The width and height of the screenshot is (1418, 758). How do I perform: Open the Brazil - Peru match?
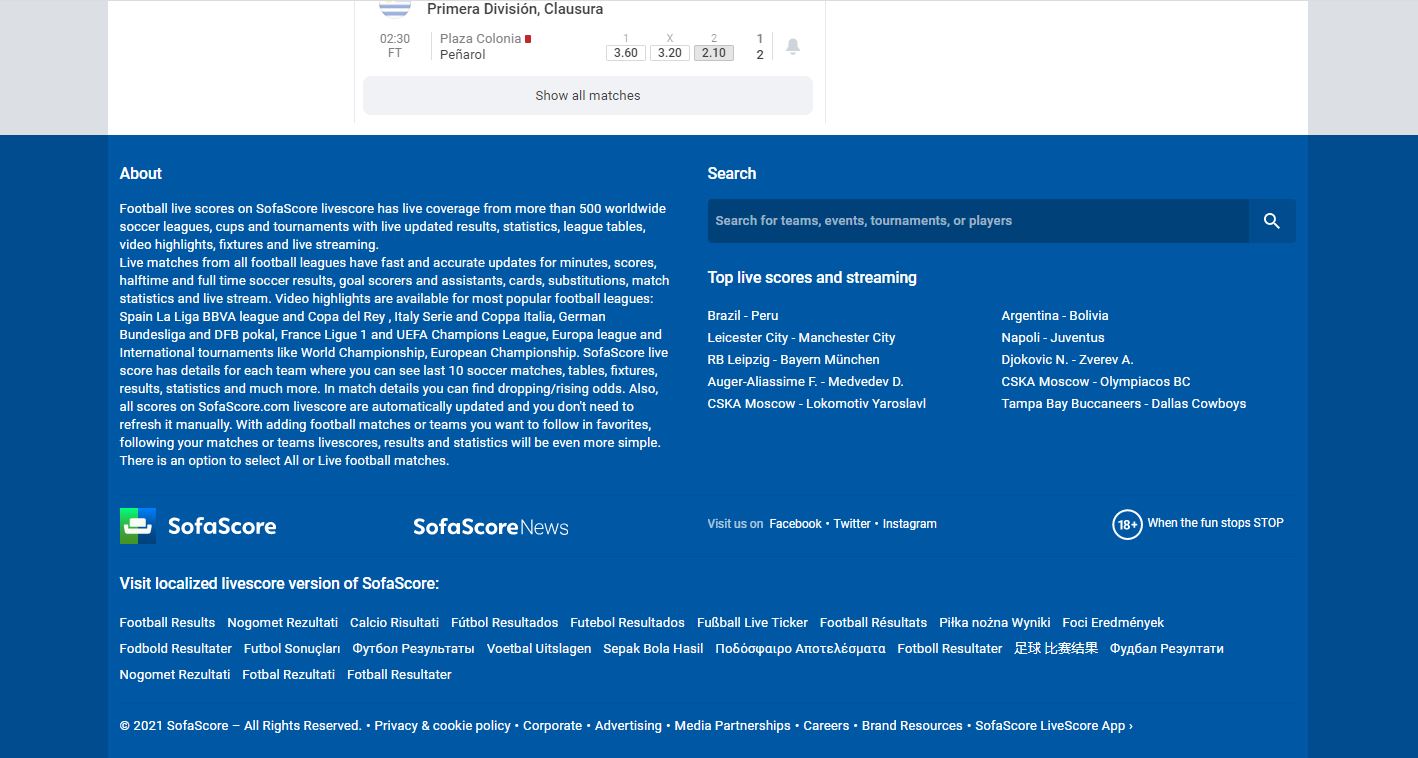(x=743, y=316)
